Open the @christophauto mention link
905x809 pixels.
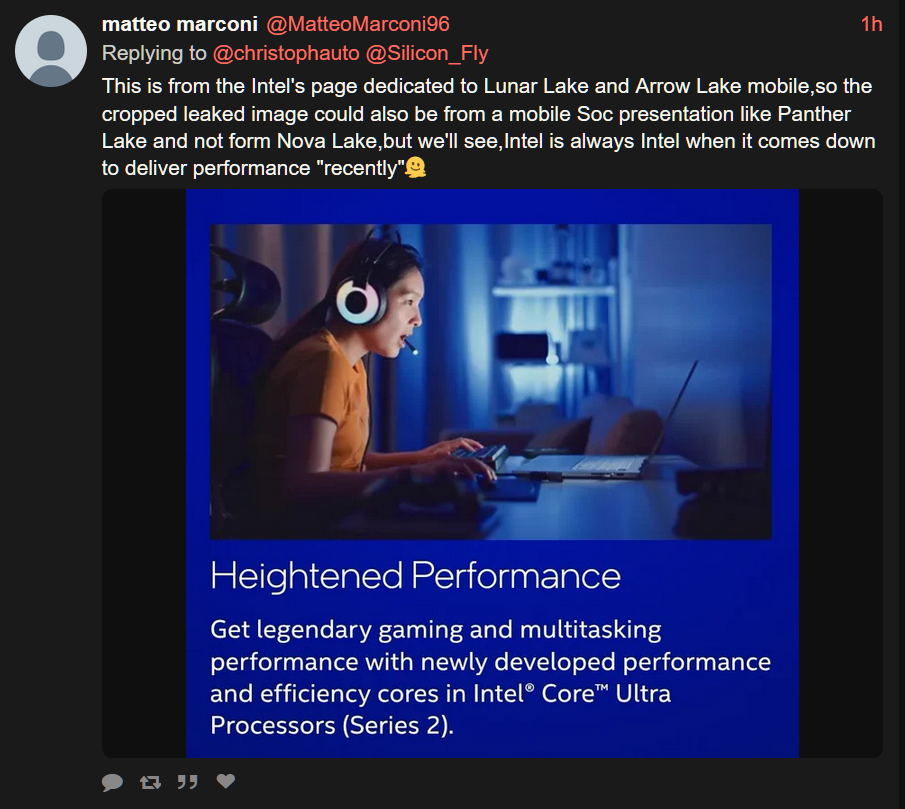pyautogui.click(x=286, y=53)
